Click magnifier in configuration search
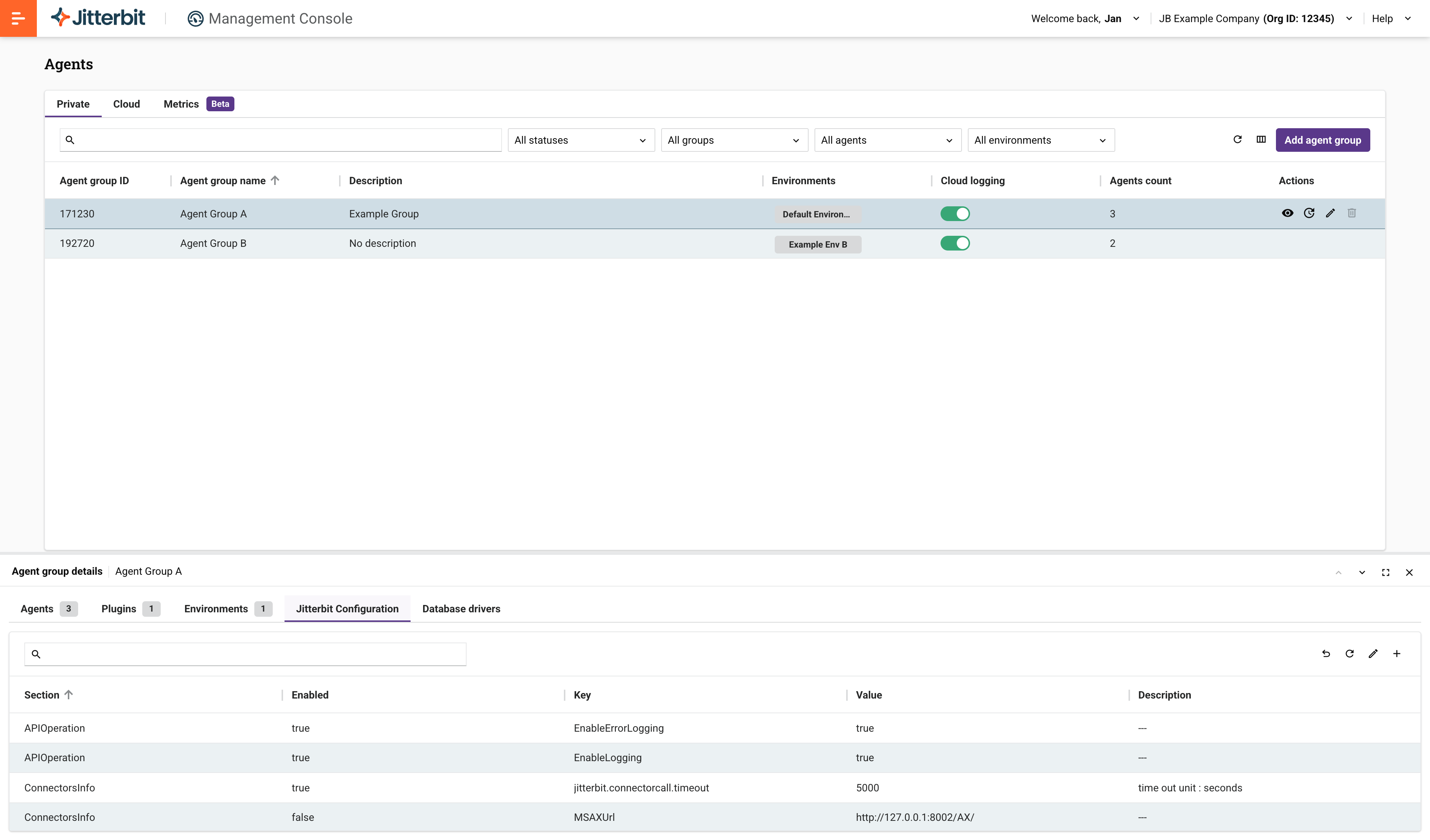The height and width of the screenshot is (840, 1430). pos(36,655)
